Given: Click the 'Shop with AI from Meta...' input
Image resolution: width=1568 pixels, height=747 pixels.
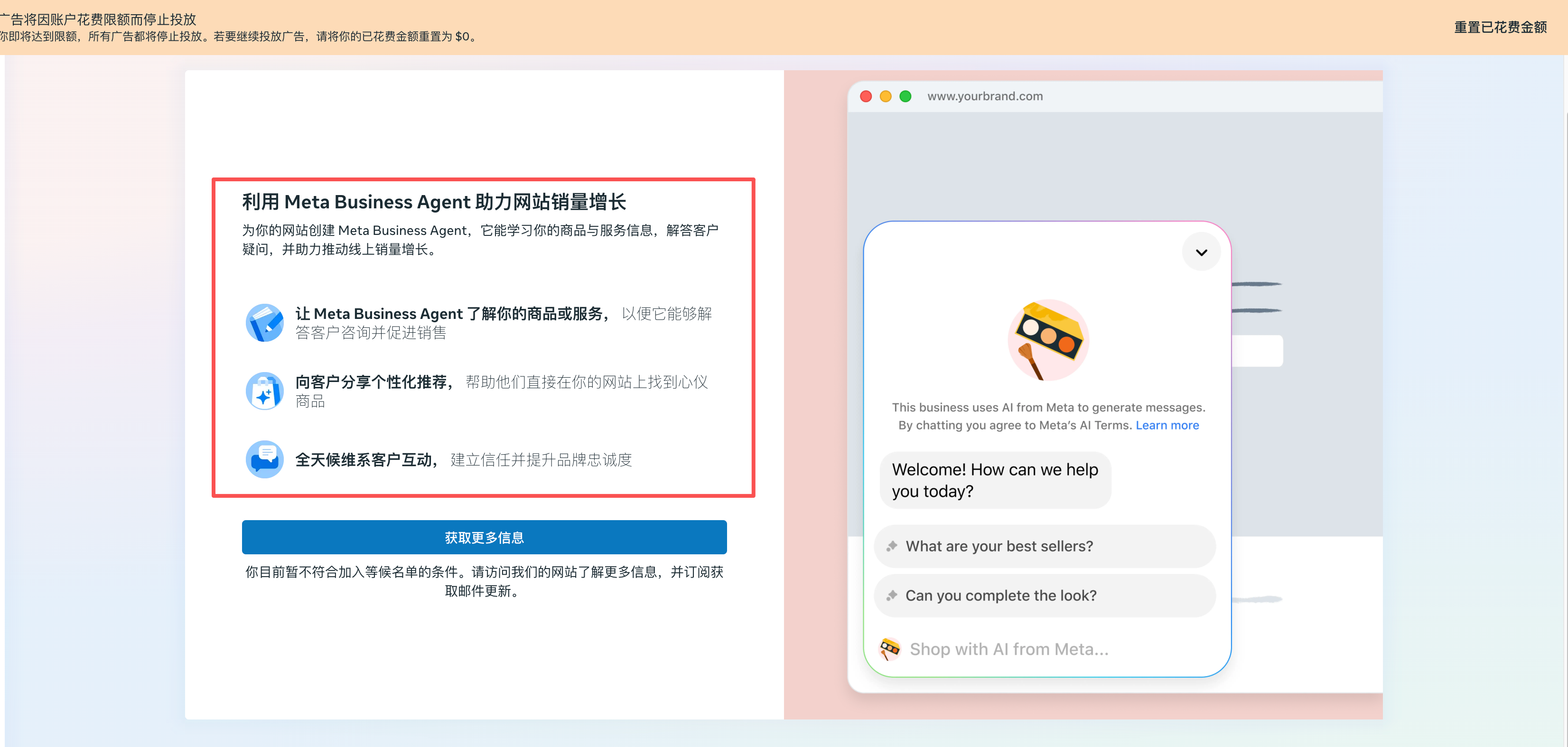Looking at the screenshot, I should (1008, 649).
